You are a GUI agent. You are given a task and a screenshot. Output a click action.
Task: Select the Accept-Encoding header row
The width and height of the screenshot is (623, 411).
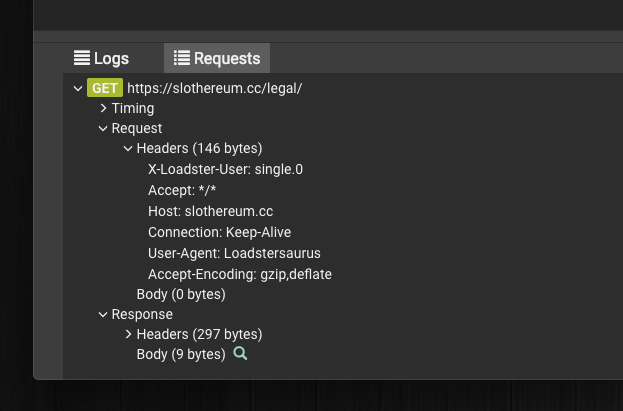click(240, 274)
